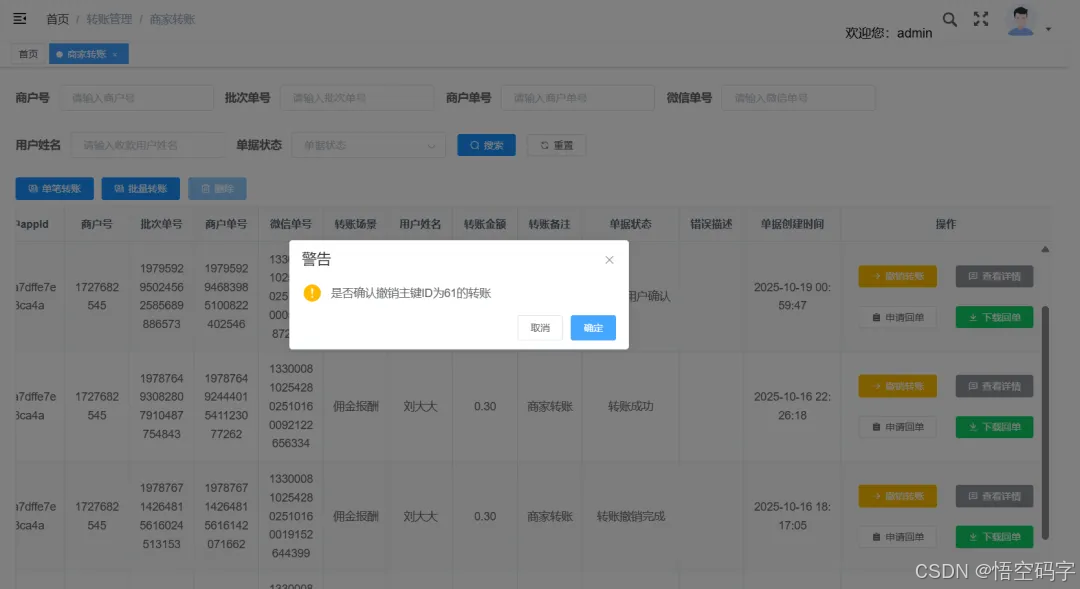Open the header search icon
The width and height of the screenshot is (1080, 589).
point(950,19)
